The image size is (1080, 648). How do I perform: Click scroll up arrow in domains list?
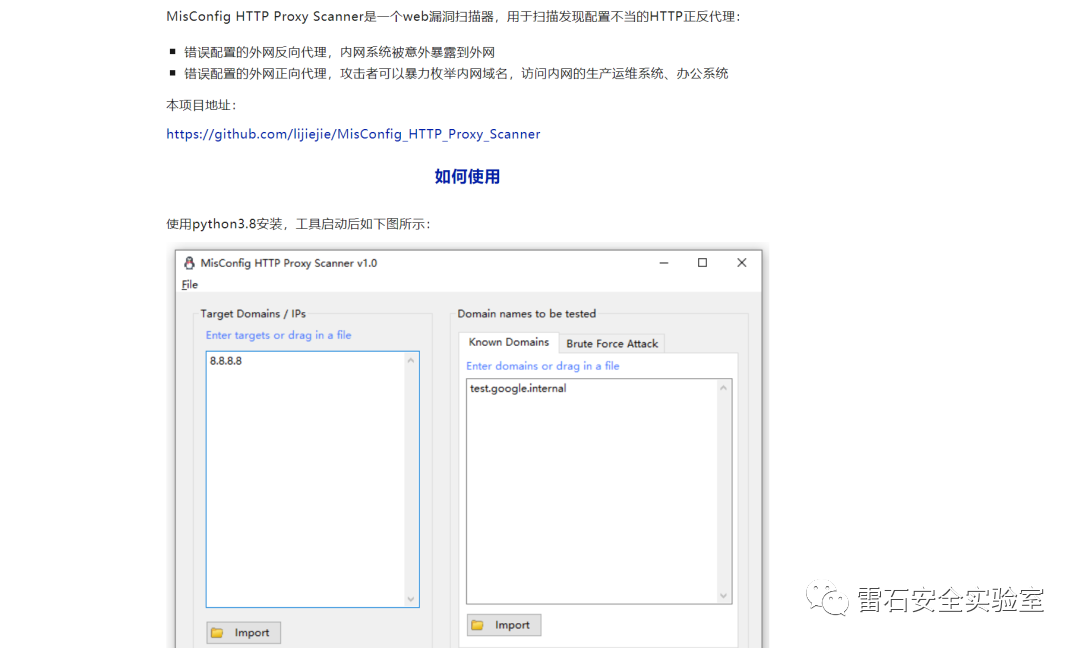[723, 388]
